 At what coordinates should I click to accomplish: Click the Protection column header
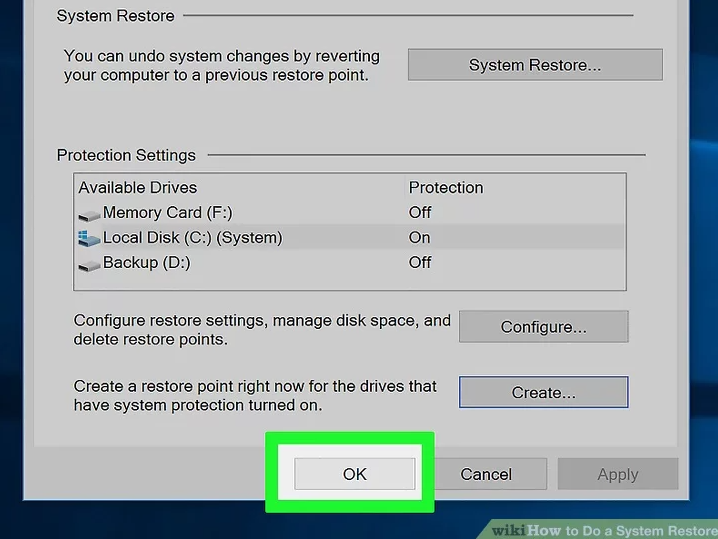(x=446, y=187)
